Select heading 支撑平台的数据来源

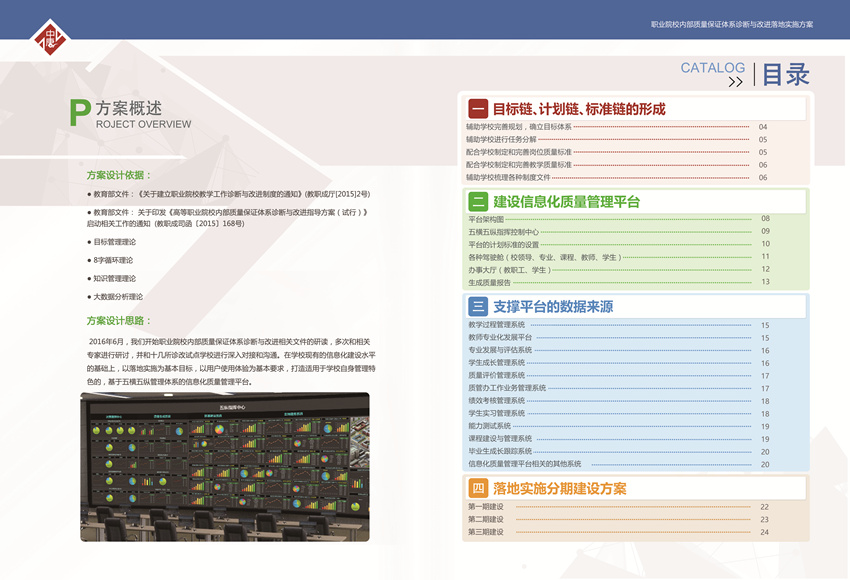(x=553, y=307)
